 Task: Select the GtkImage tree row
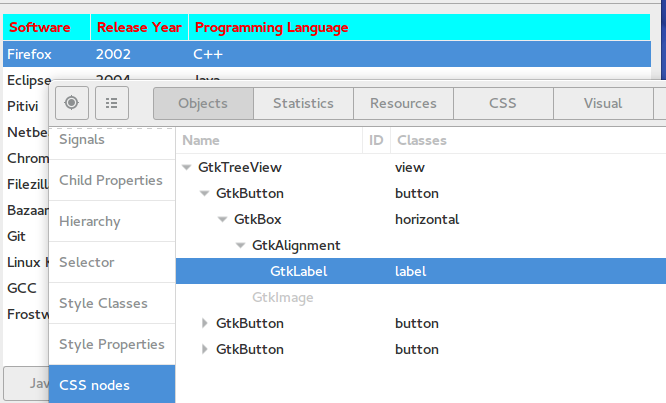point(283,297)
